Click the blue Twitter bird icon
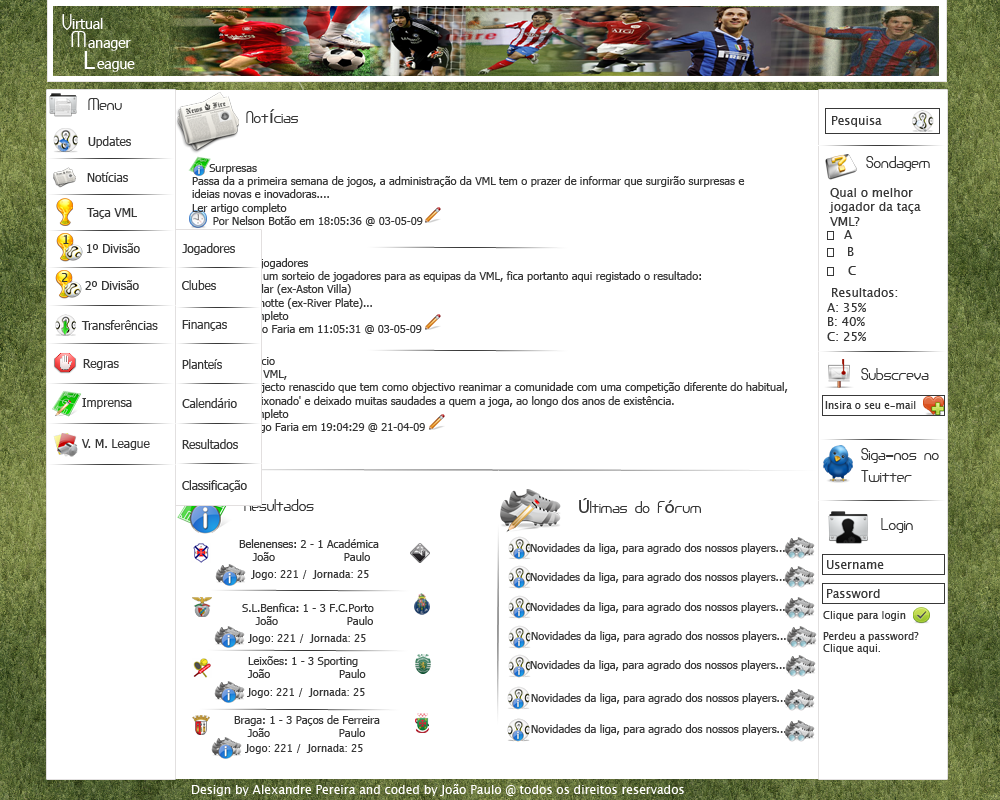 [x=838, y=463]
